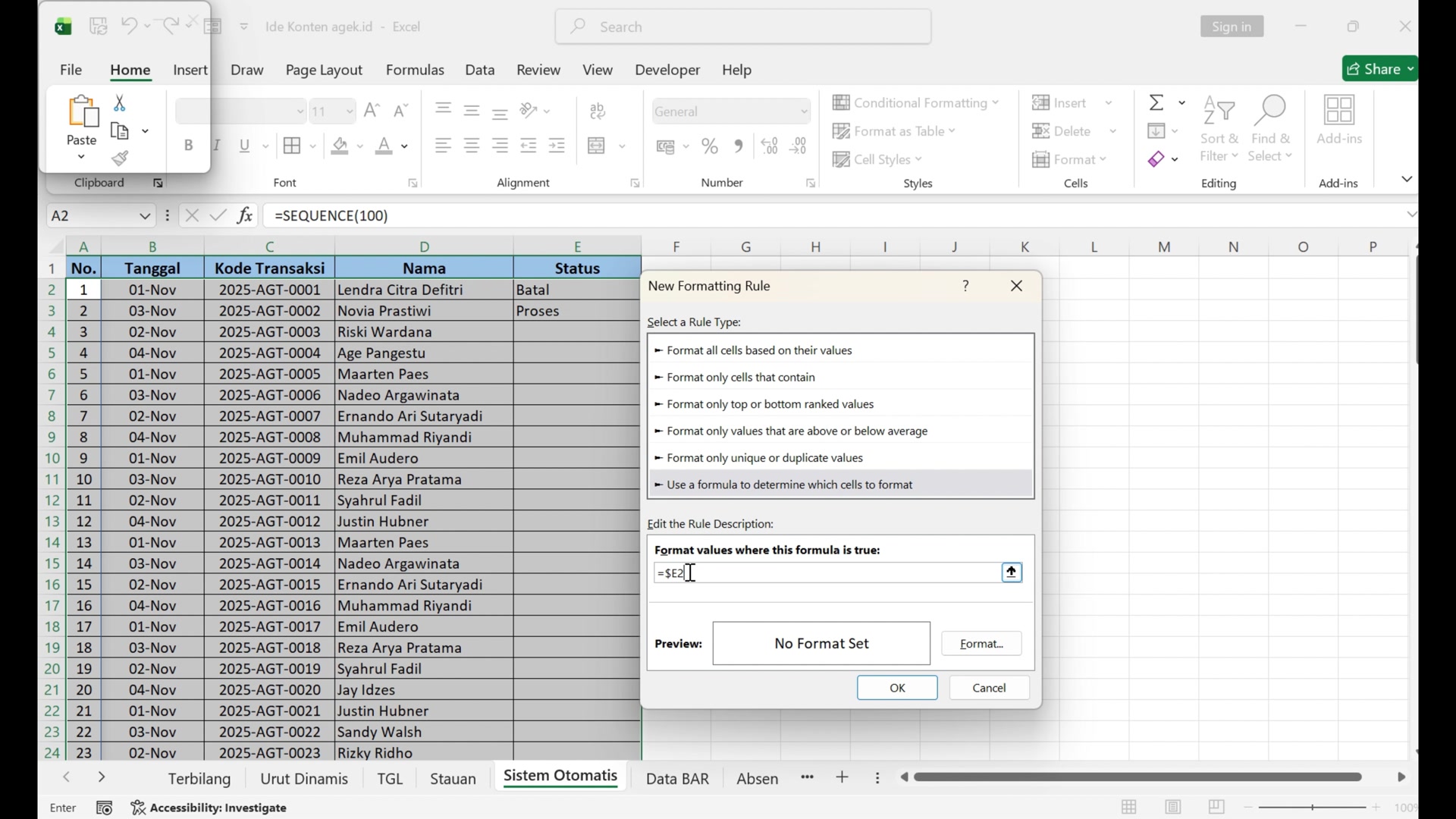Toggle Align Right
Viewport: 1456px width, 819px height.
500,146
